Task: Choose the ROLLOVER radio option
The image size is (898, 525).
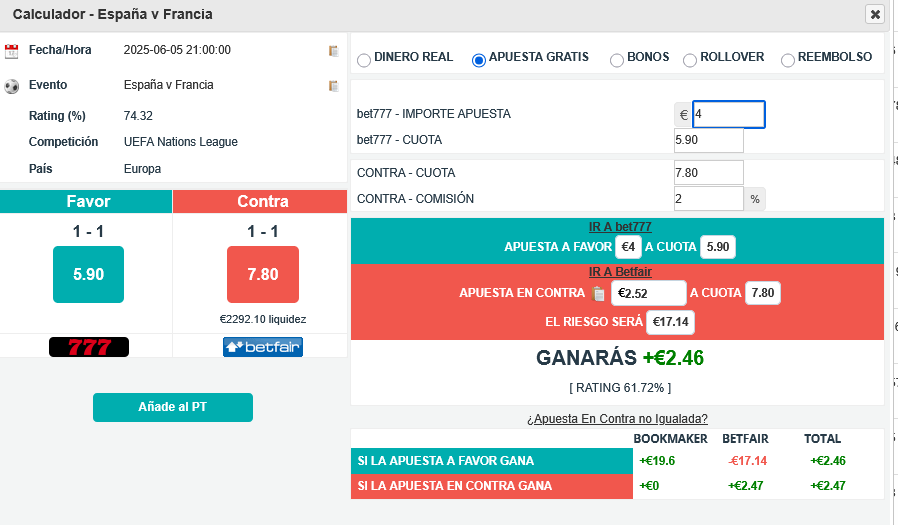Action: point(690,60)
